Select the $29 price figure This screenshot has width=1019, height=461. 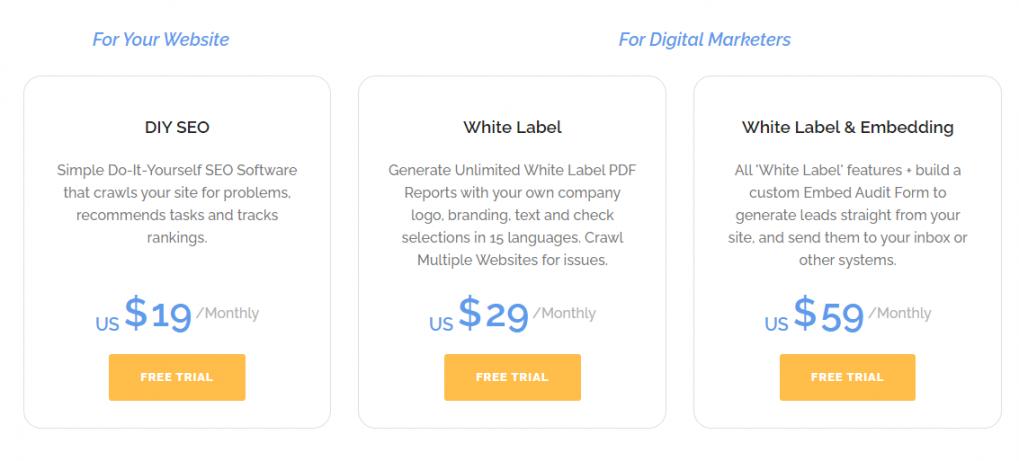[493, 315]
